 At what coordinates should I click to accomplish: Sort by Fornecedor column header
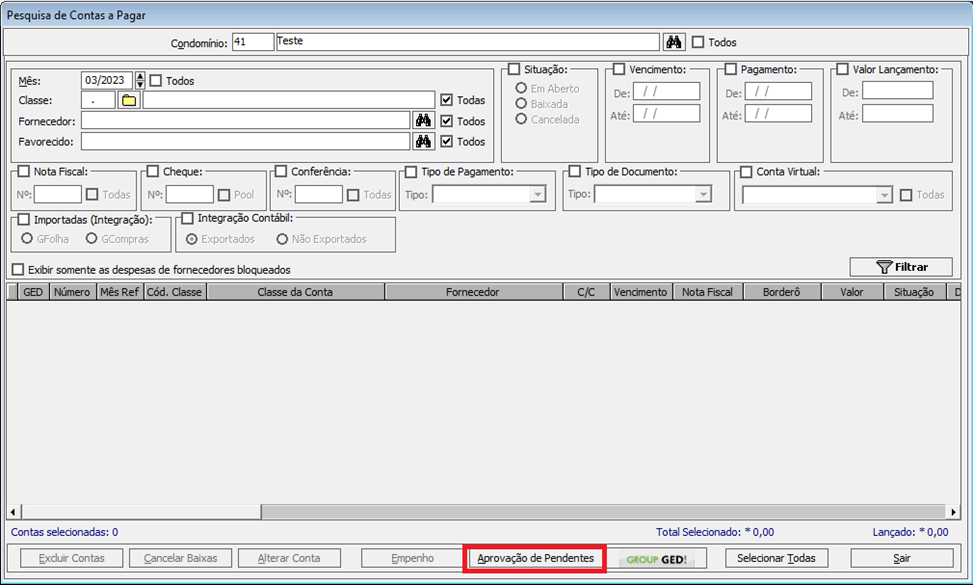point(473,292)
